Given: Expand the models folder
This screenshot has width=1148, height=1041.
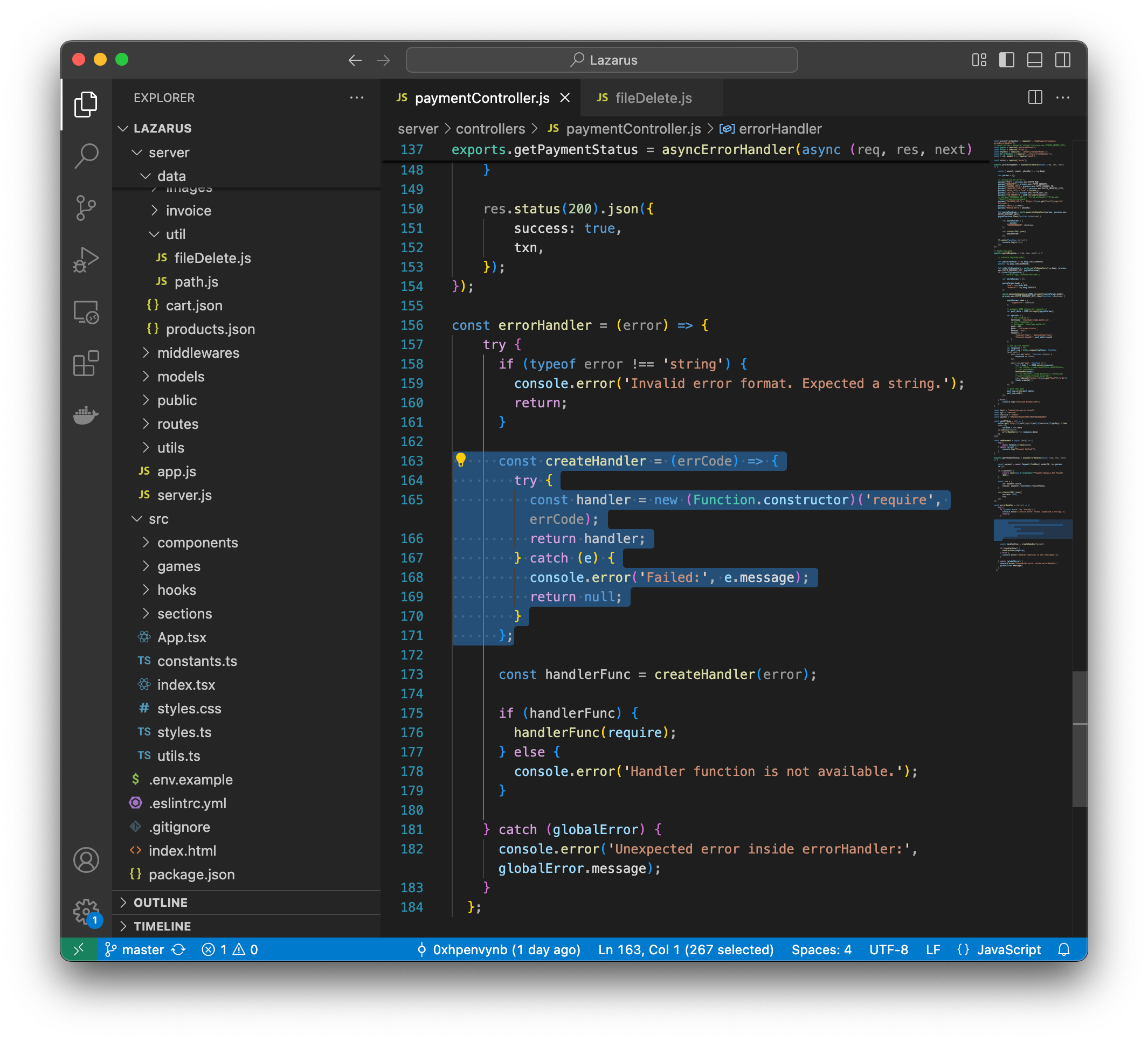Looking at the screenshot, I should point(246,376).
